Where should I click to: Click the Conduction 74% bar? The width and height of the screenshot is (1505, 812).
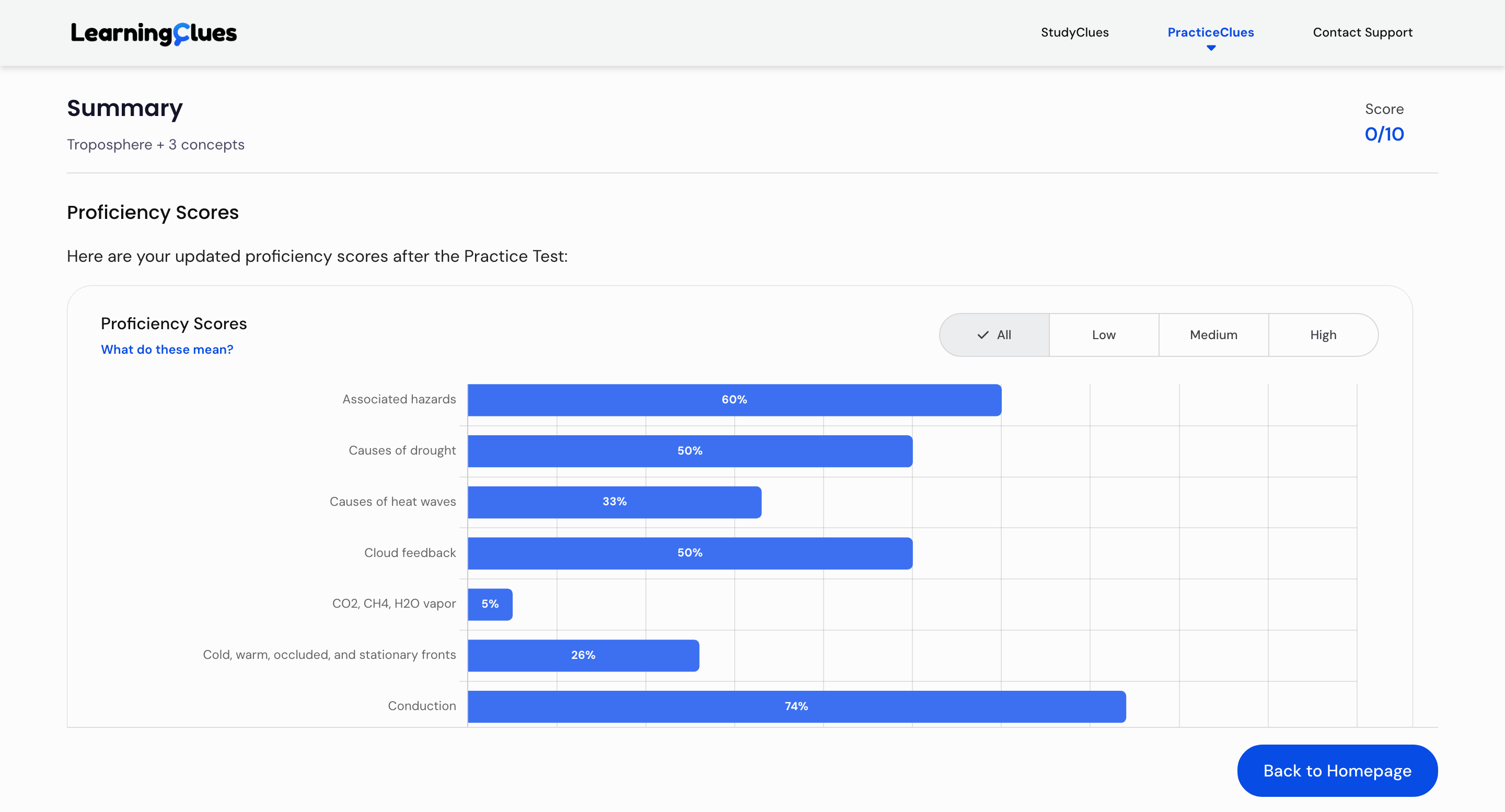coord(796,706)
